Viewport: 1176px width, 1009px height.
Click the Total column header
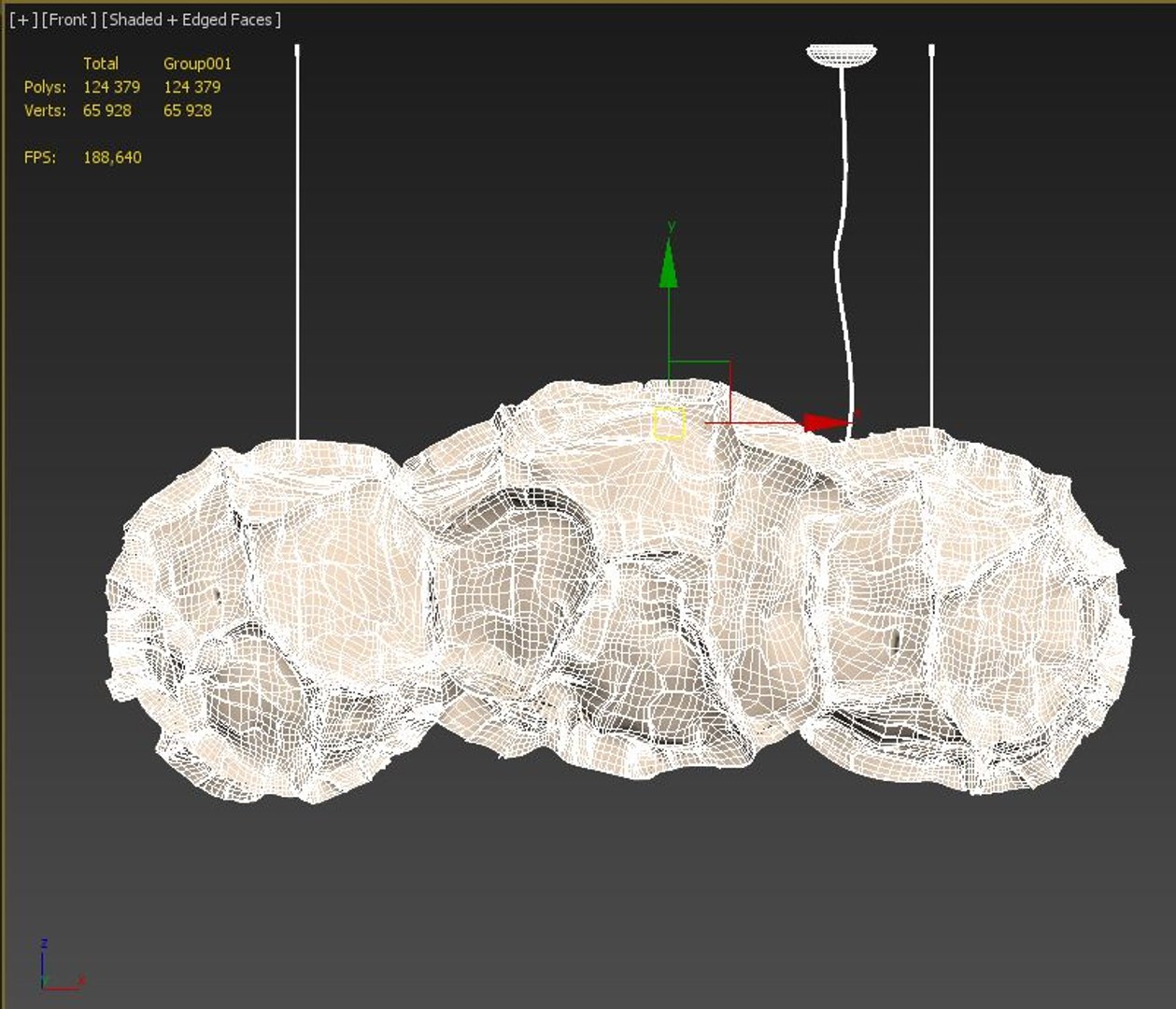pos(101,64)
